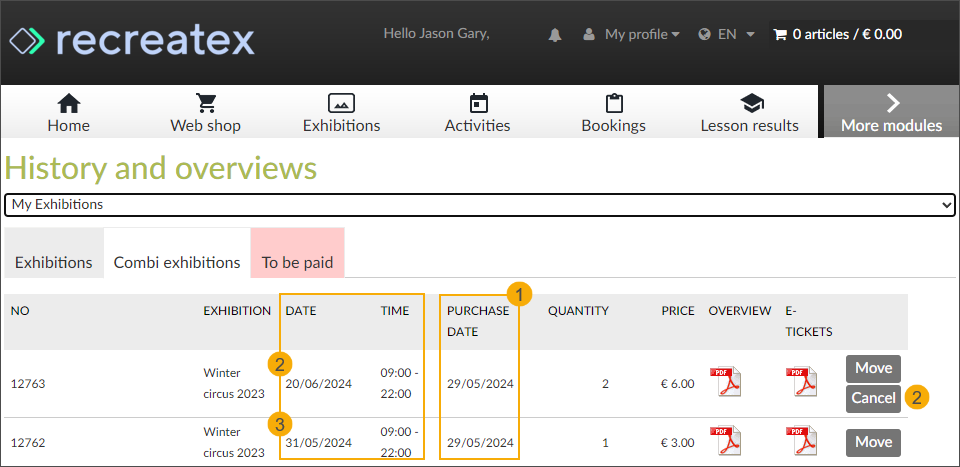The width and height of the screenshot is (960, 467).
Task: Open the My Exhibitions overview dropdown
Action: 480,205
